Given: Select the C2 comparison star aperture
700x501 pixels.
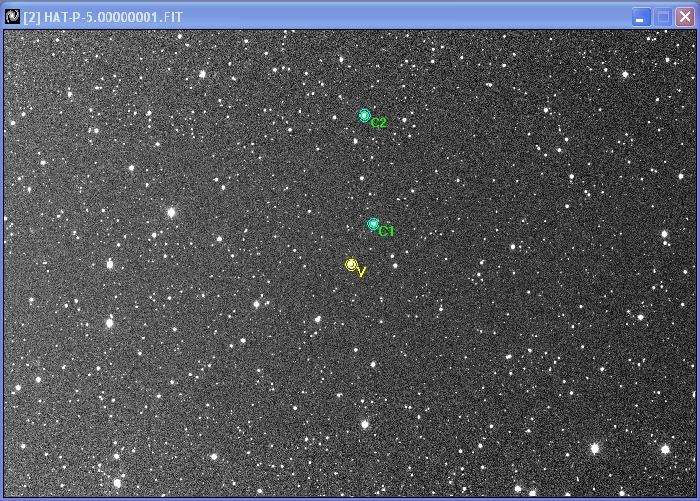Looking at the screenshot, I should [x=365, y=116].
